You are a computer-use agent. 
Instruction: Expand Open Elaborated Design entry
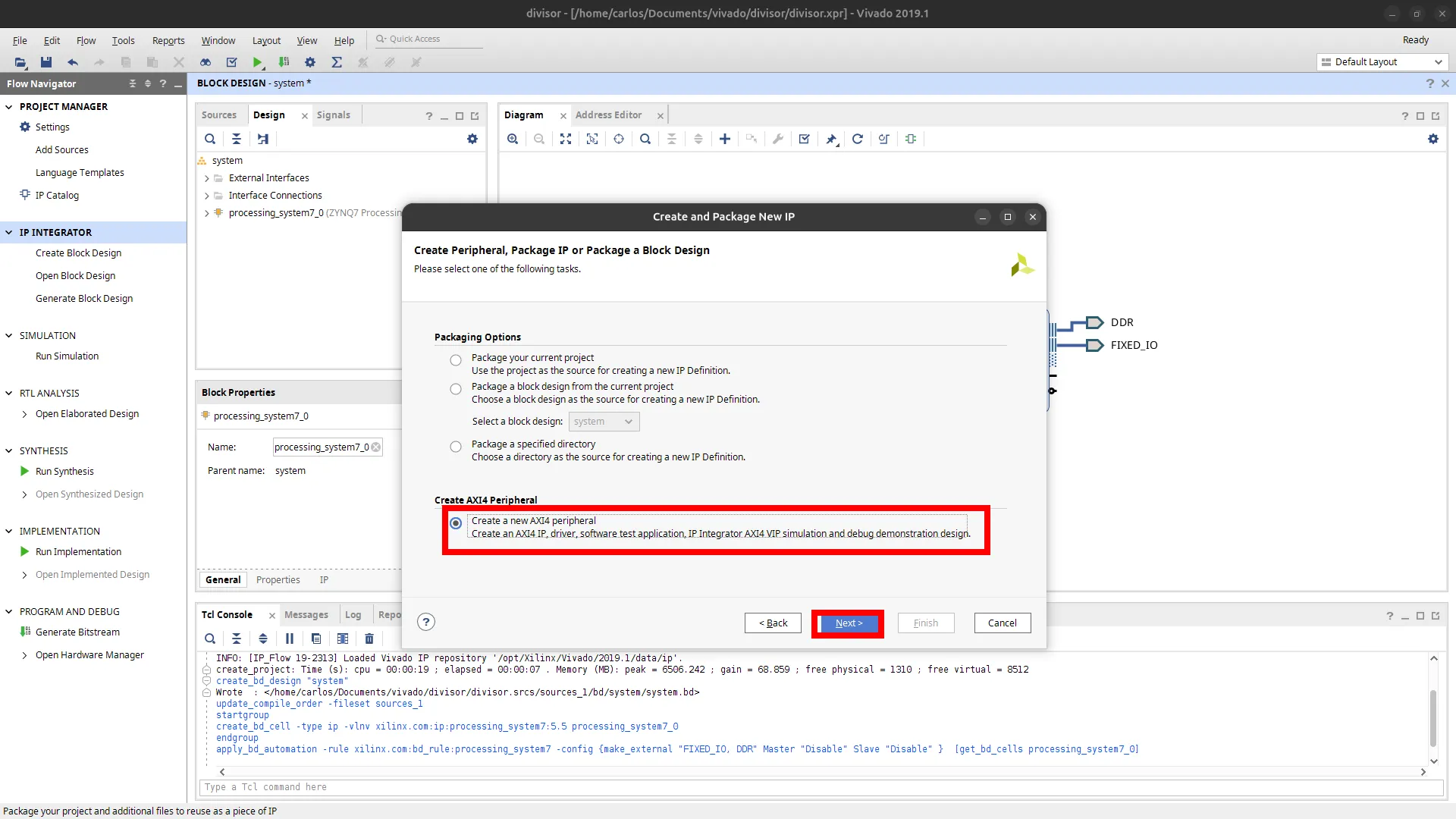point(25,414)
